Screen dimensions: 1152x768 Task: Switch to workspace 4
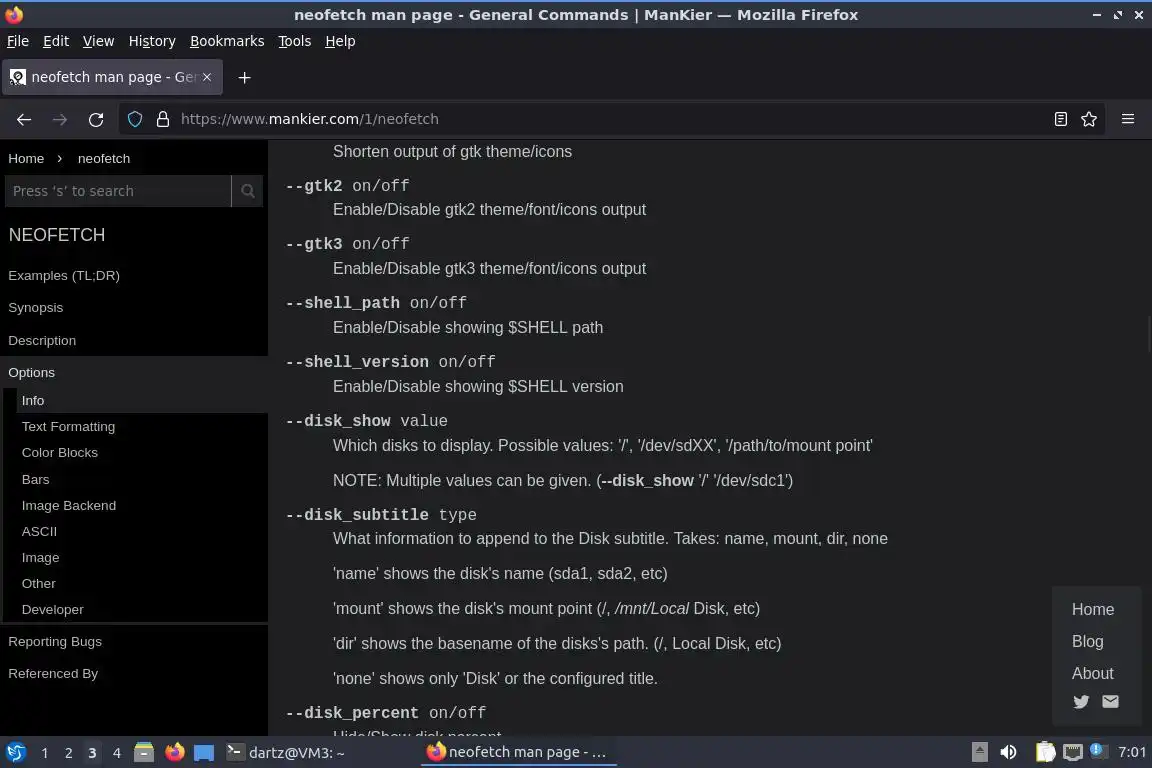[116, 753]
